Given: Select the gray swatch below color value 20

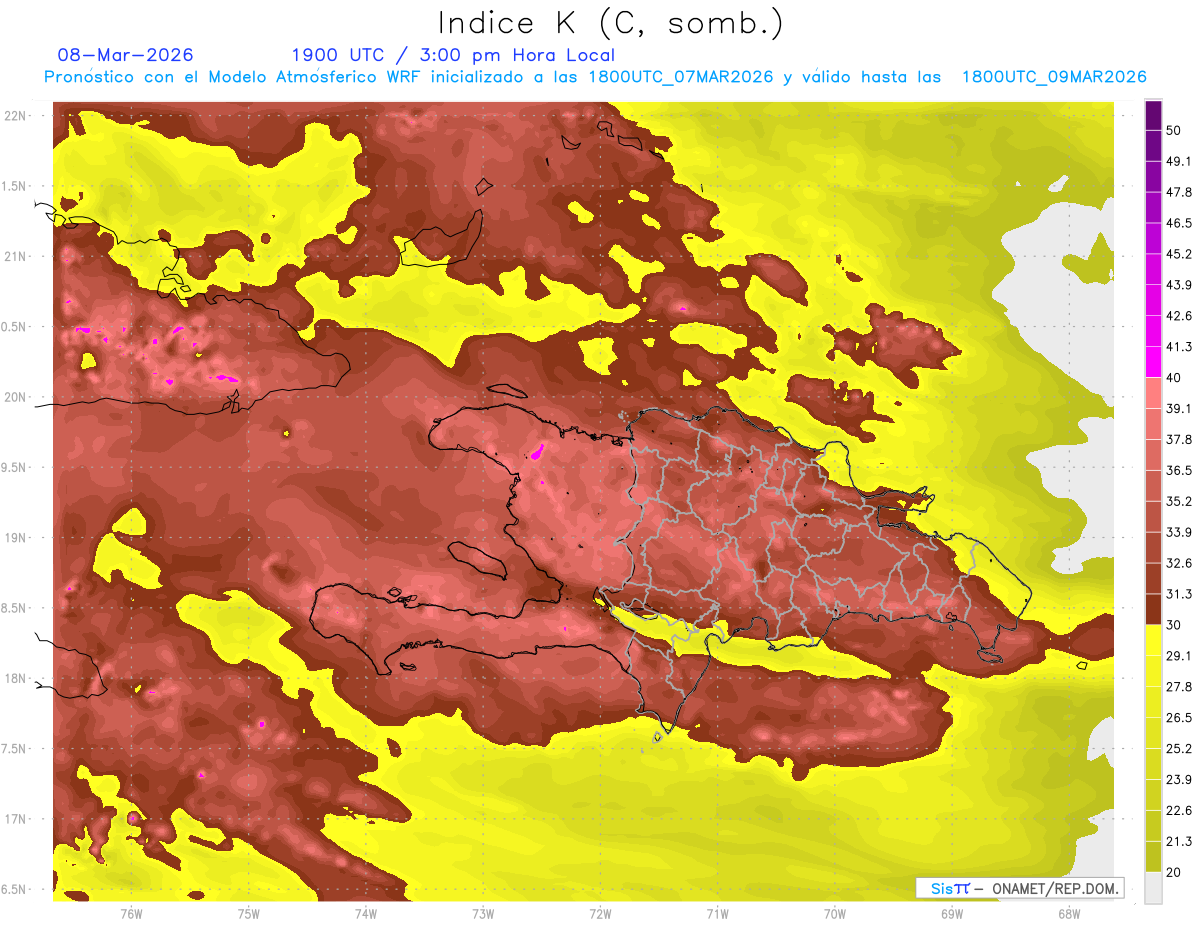Looking at the screenshot, I should pos(1153,888).
